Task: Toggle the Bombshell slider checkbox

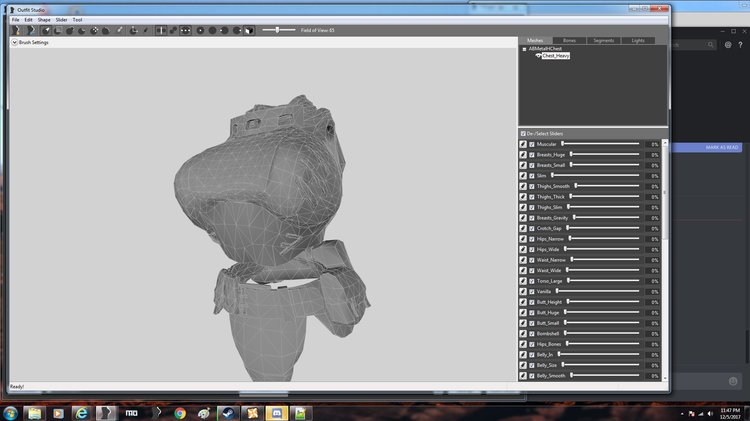Action: [x=531, y=333]
